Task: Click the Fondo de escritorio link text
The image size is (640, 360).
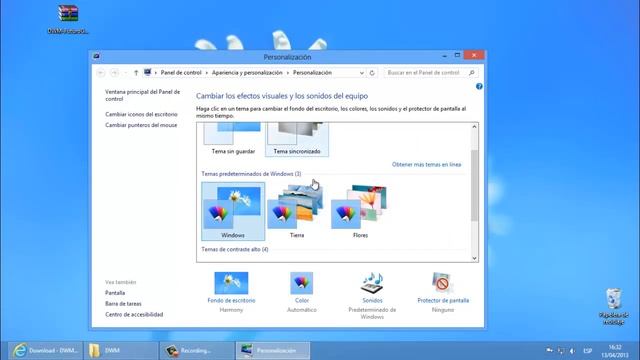Action: [x=231, y=300]
